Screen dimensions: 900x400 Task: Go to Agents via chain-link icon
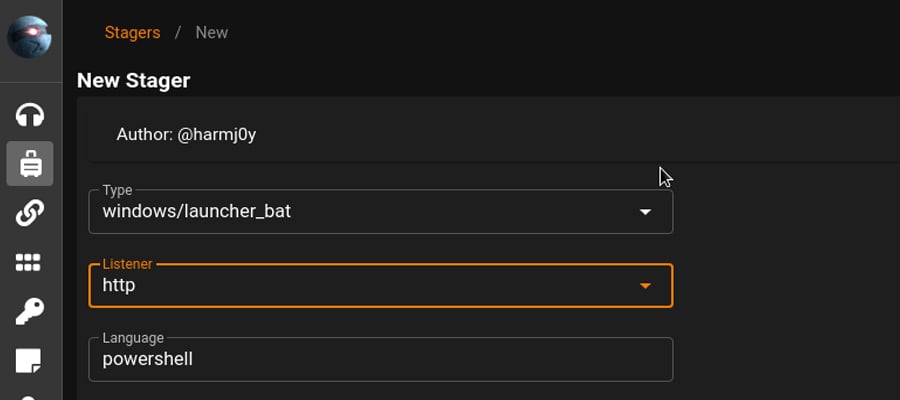pyautogui.click(x=29, y=213)
